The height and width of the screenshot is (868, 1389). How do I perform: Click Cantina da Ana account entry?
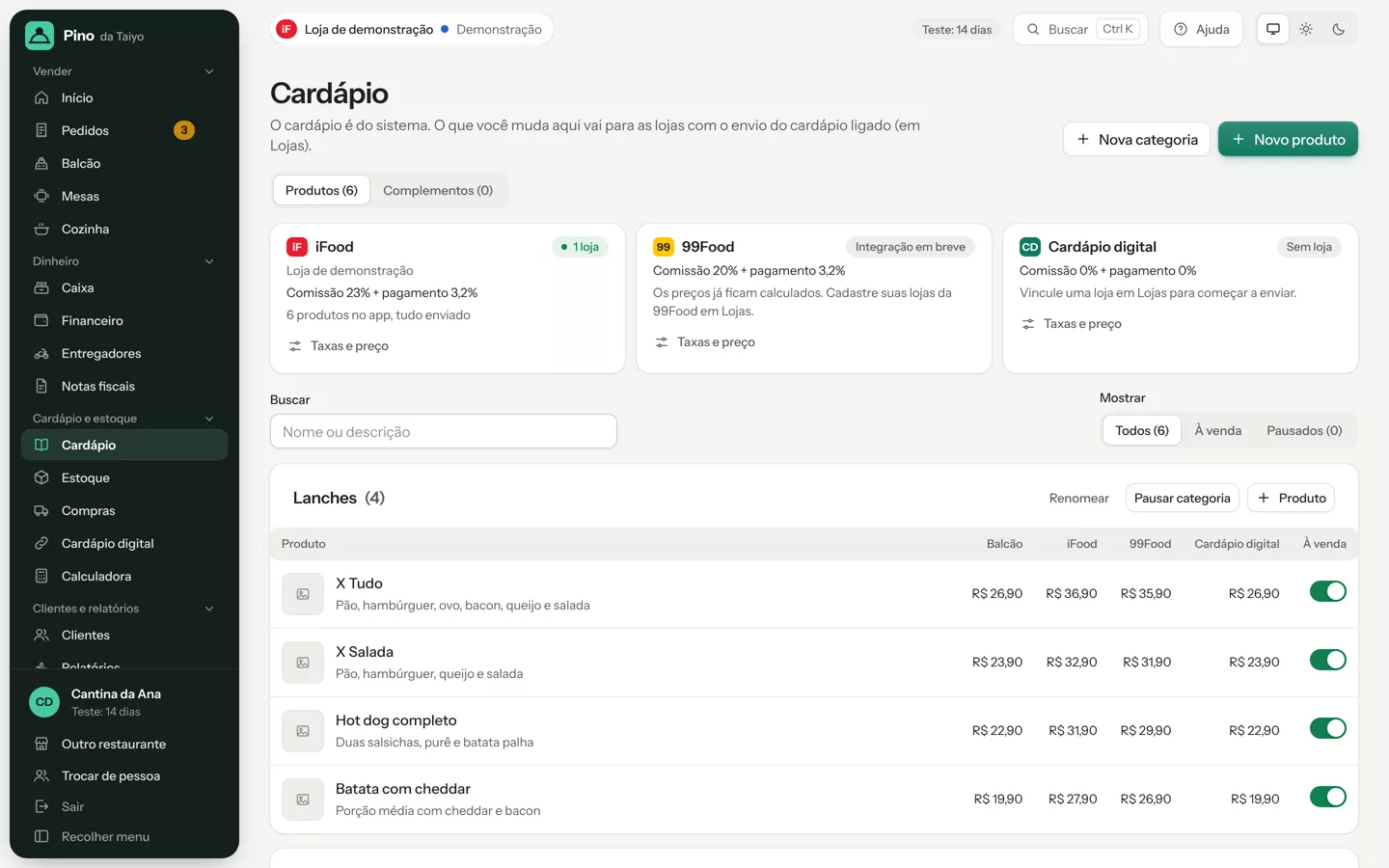(124, 702)
